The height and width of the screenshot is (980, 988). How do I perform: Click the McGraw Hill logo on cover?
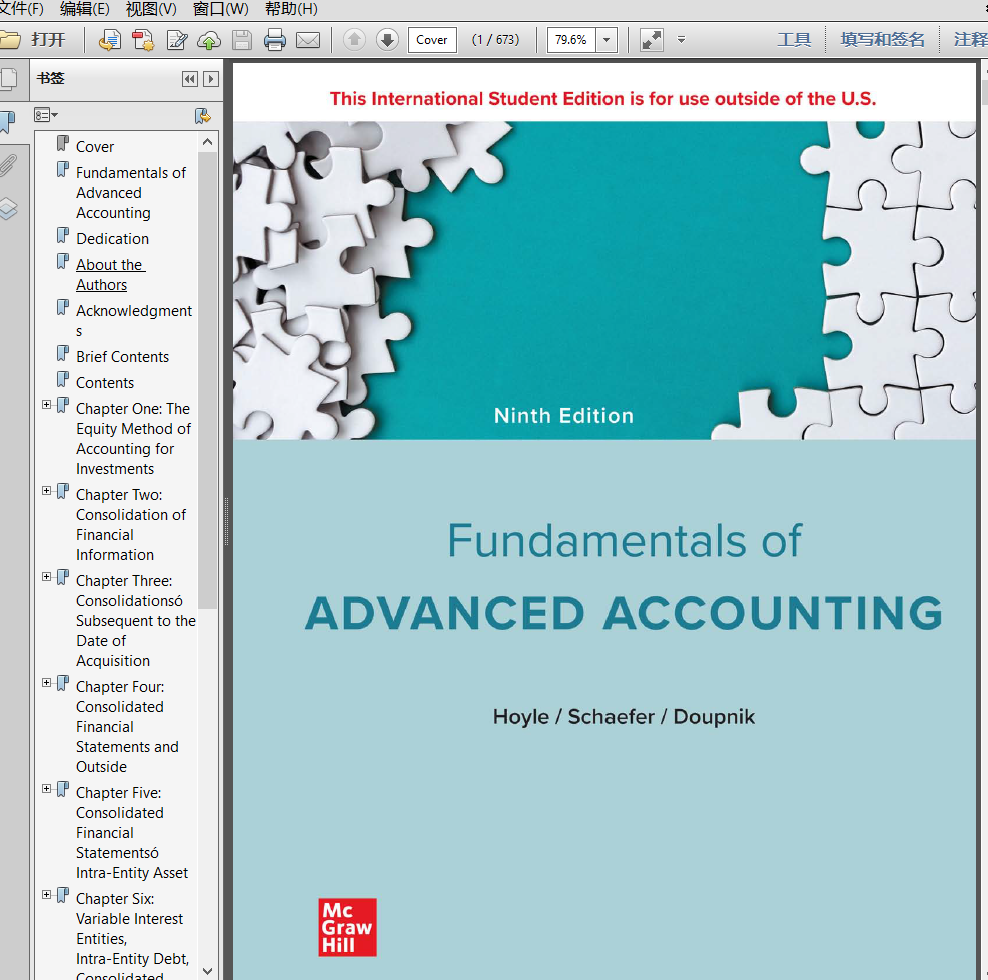coord(347,927)
